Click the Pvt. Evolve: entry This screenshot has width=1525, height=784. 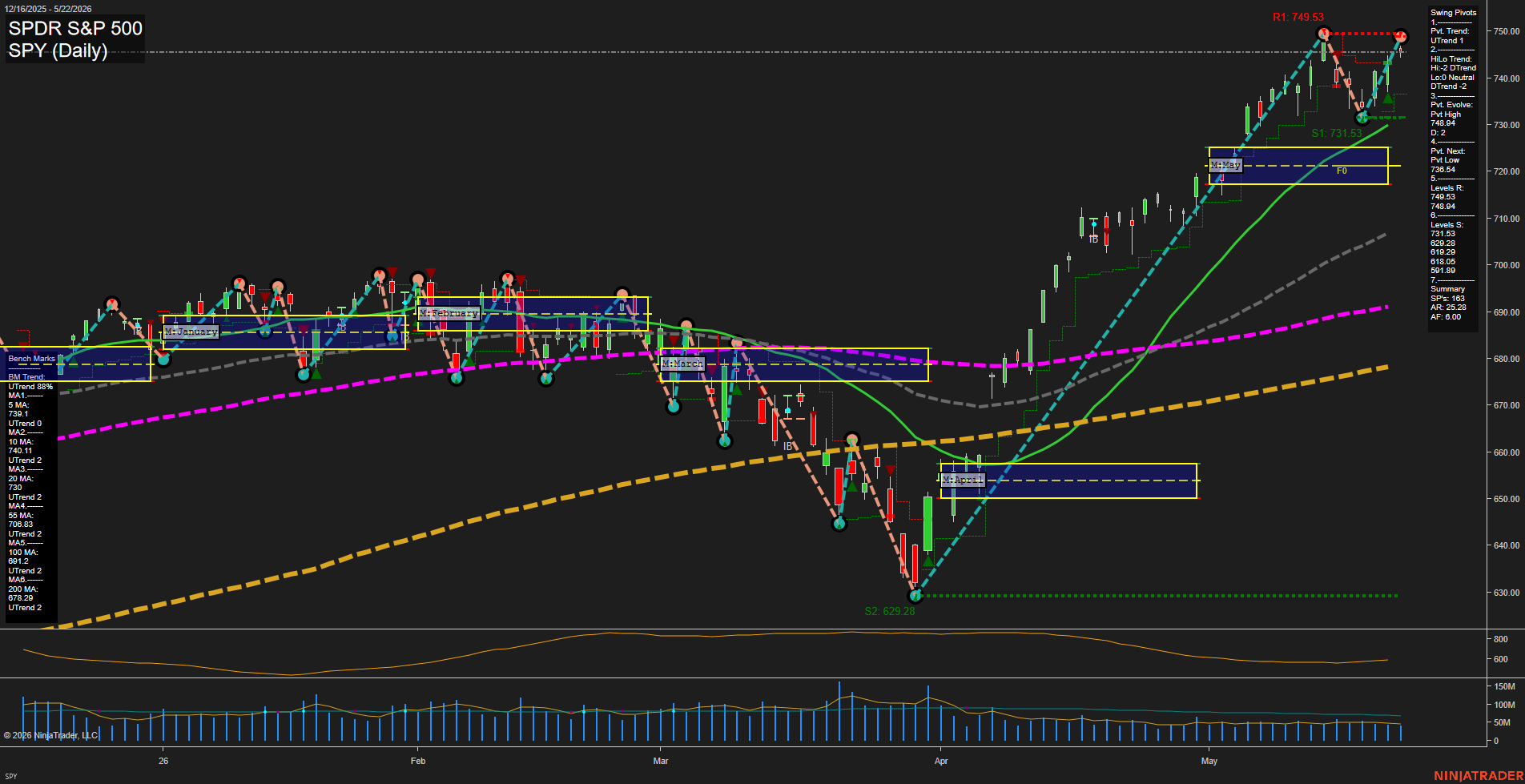[1451, 105]
